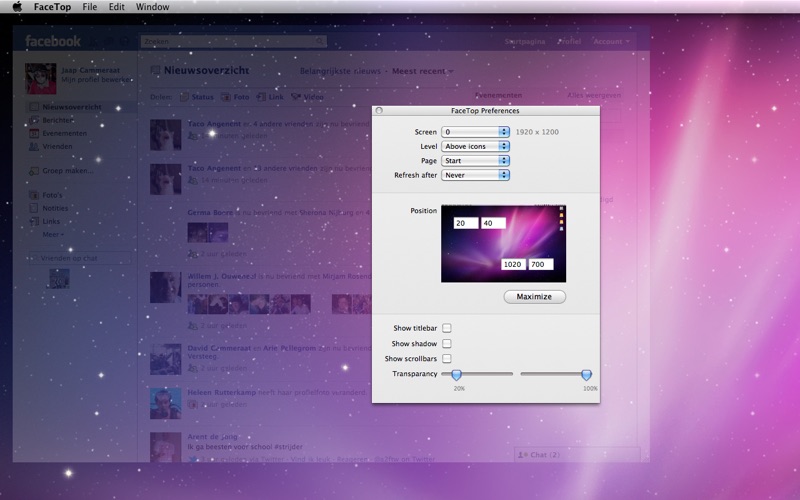Click the Nieuwsoverzicht sidebar icon

click(x=34, y=107)
